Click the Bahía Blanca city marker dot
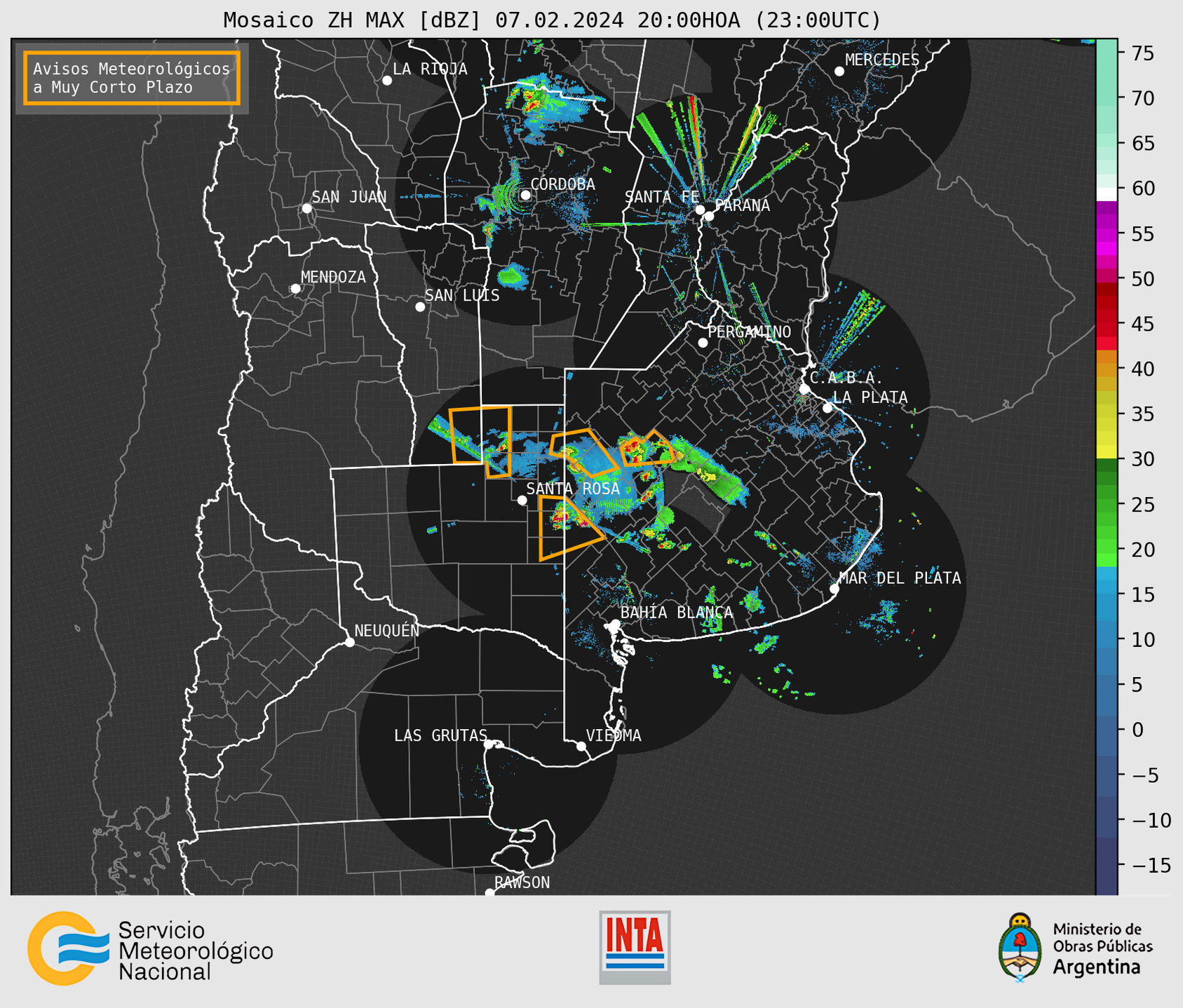This screenshot has height=1008, width=1183. tap(615, 624)
